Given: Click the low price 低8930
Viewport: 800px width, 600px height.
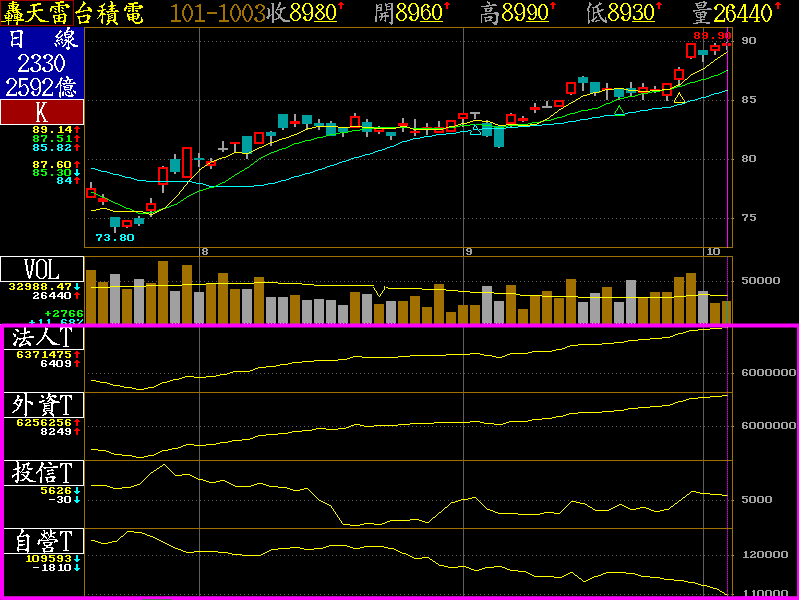Looking at the screenshot, I should tap(624, 13).
